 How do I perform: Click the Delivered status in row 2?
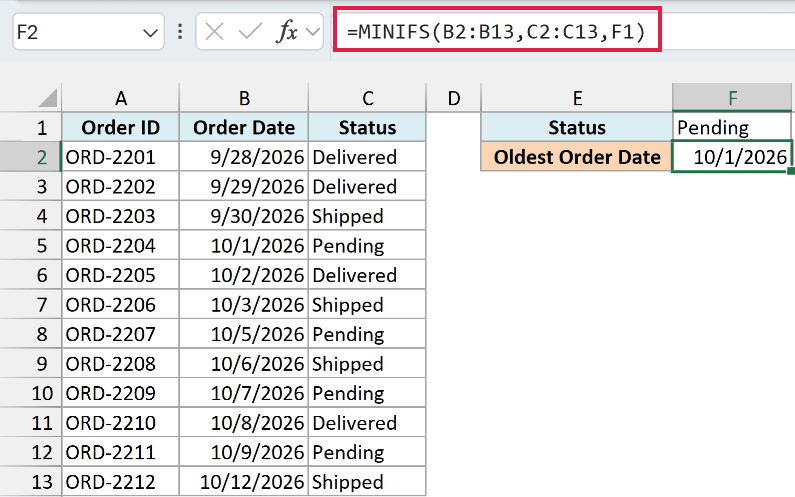coord(367,157)
